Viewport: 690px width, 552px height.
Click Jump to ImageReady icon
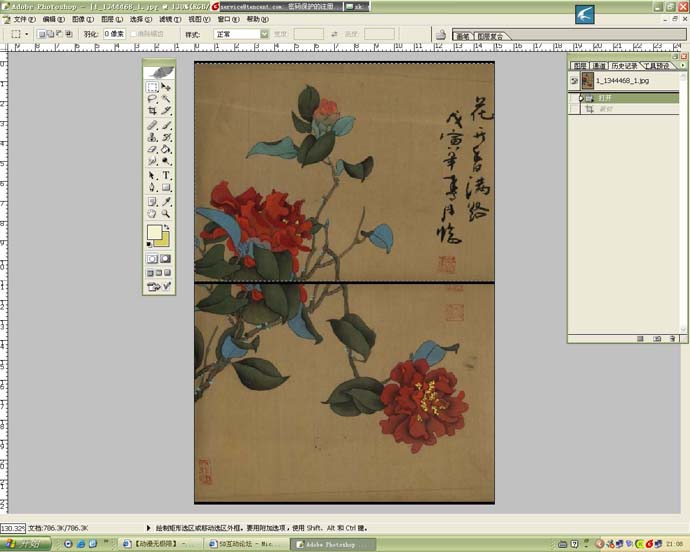coord(159,287)
